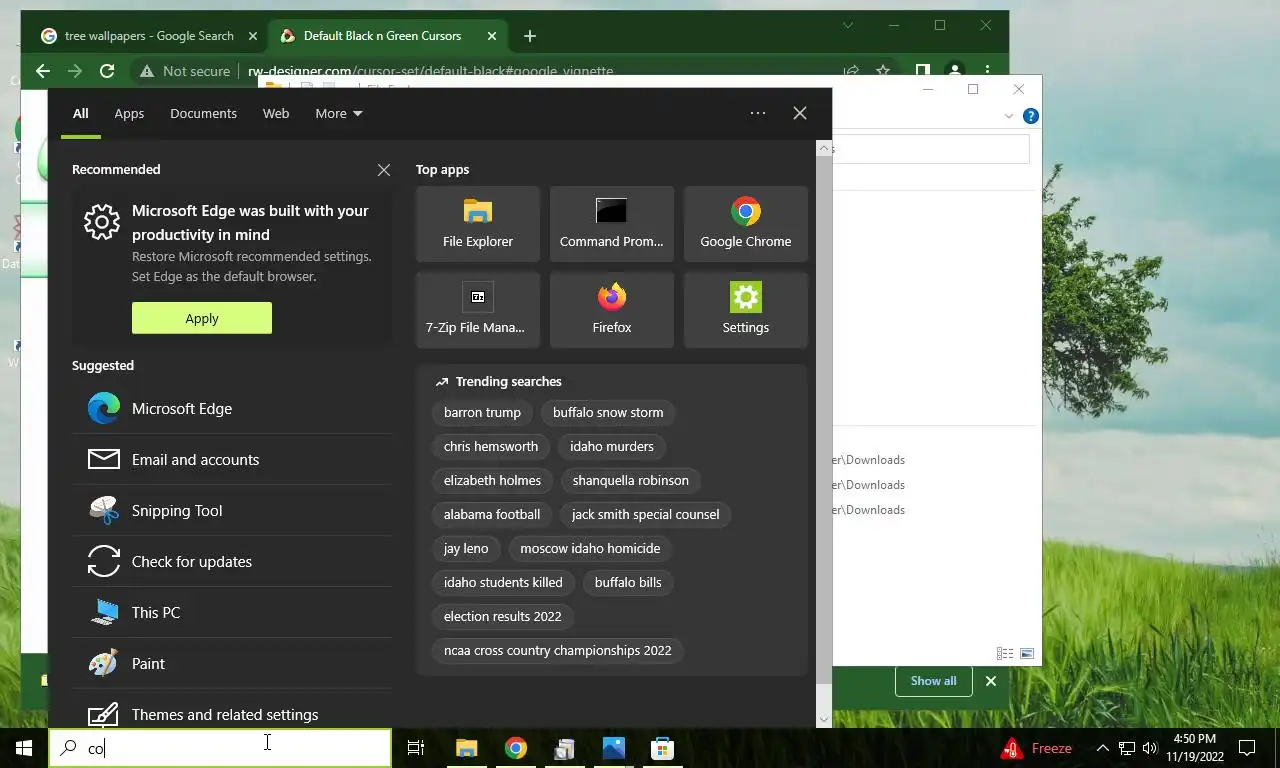This screenshot has width=1280, height=768.
Task: Select Default Black n Green Cursors tab
Action: (x=388, y=36)
